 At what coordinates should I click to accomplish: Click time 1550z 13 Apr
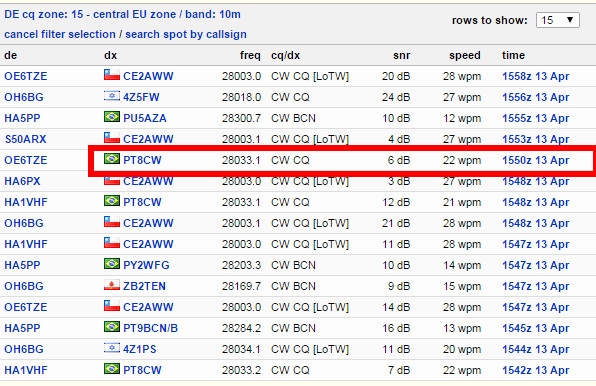pos(536,160)
